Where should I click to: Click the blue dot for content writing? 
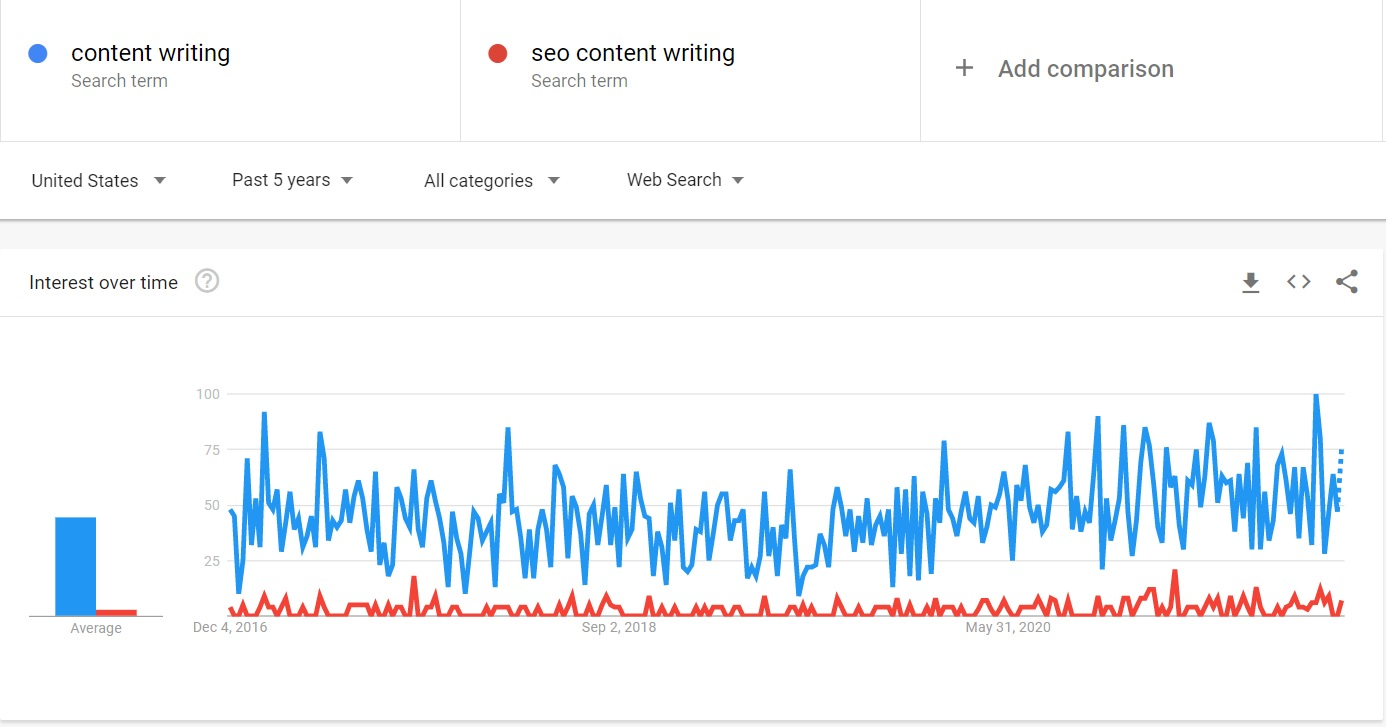click(38, 54)
